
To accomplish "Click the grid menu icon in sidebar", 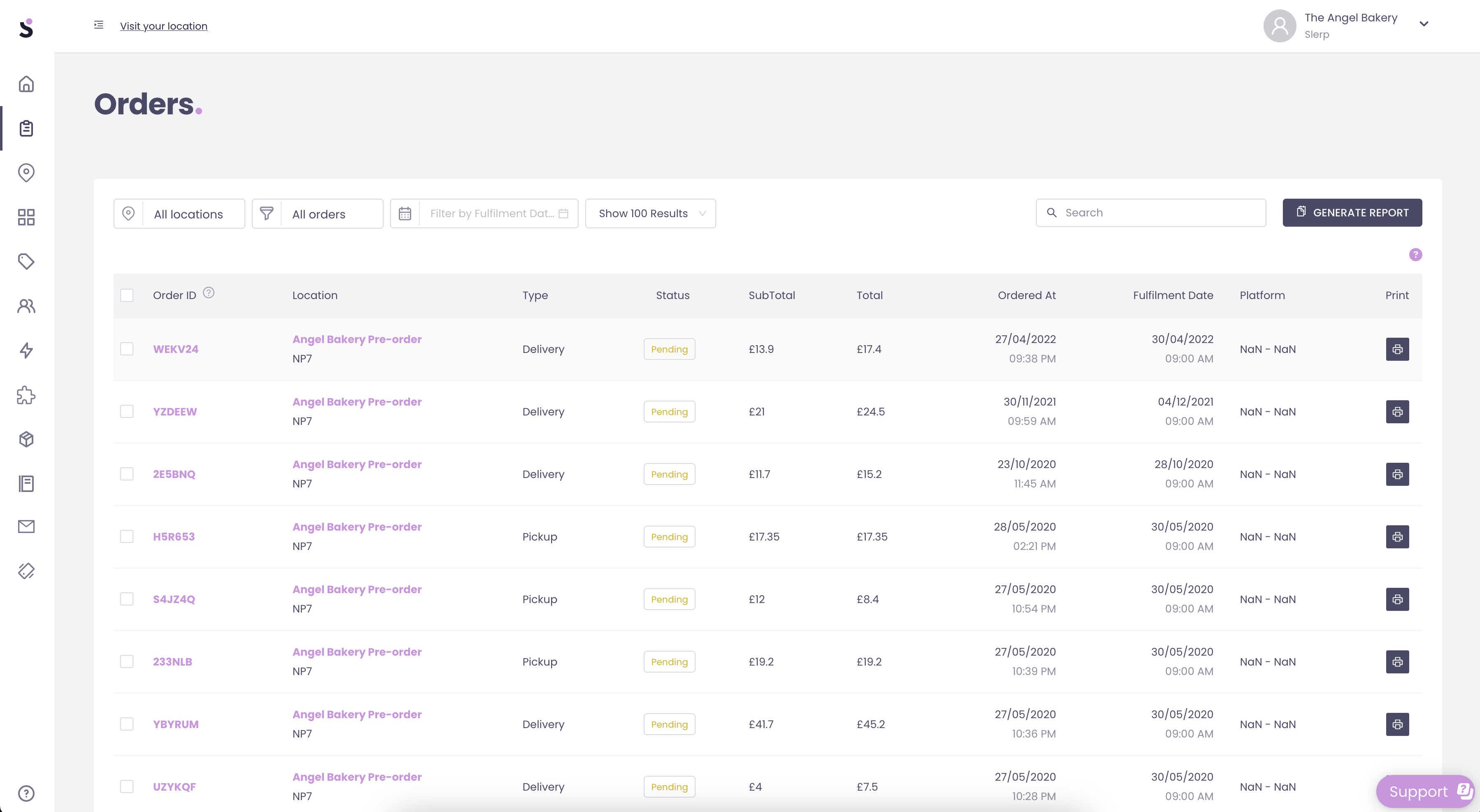I will pos(26,217).
